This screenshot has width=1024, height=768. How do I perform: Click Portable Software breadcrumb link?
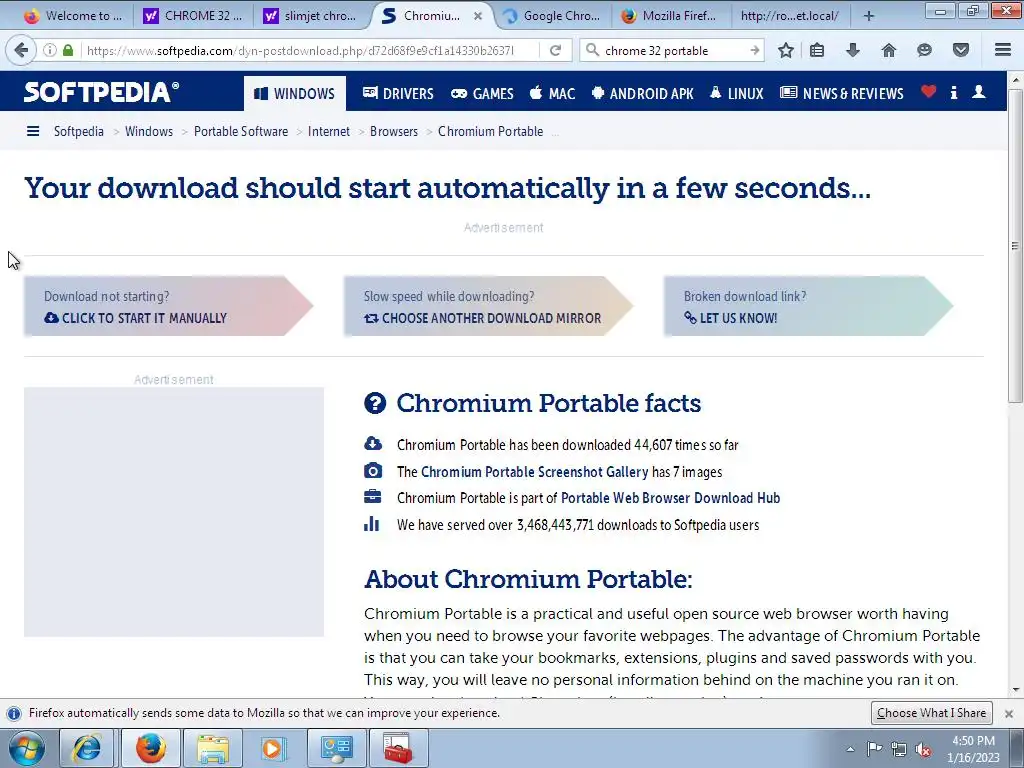point(241,131)
